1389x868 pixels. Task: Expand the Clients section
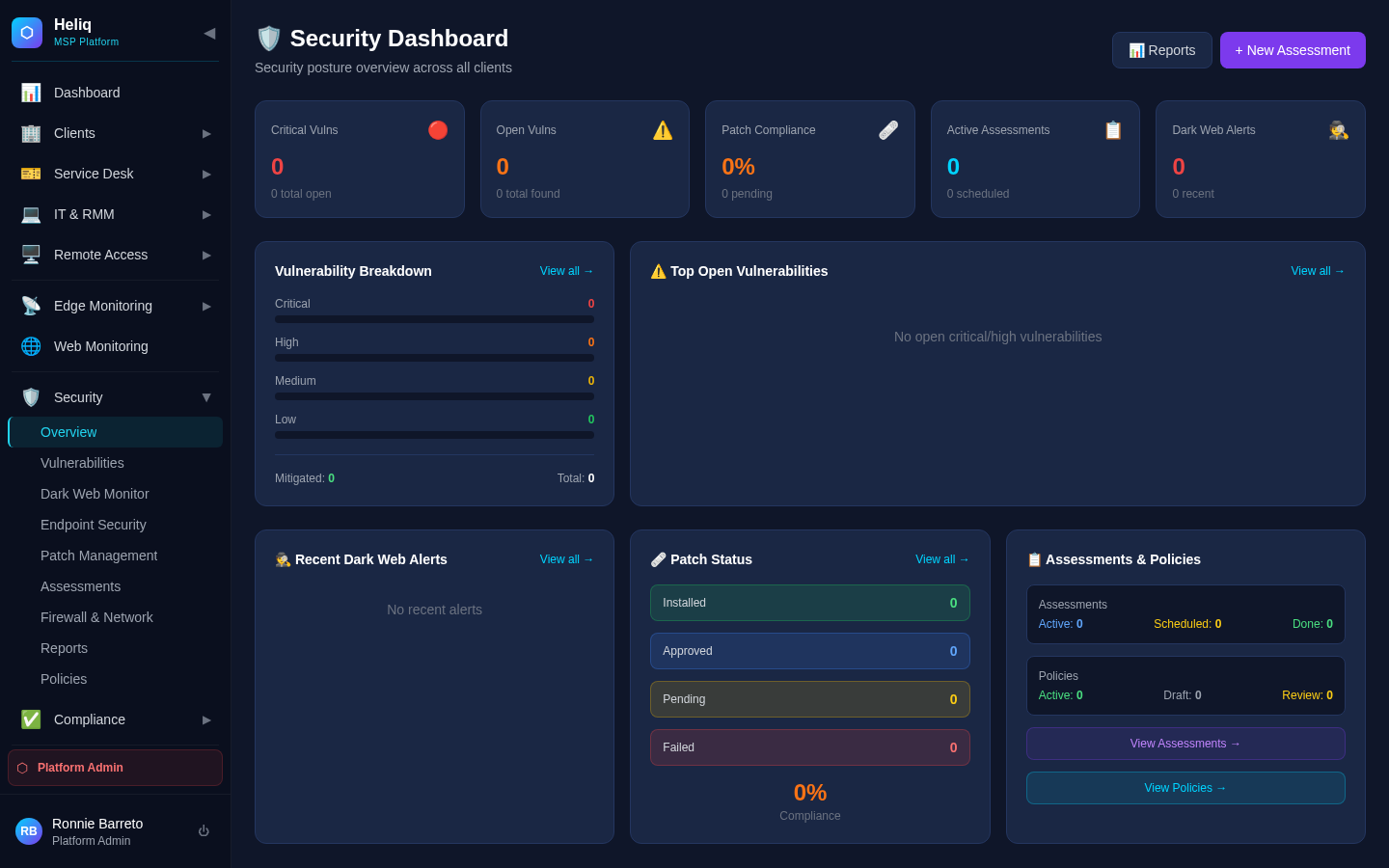206,133
